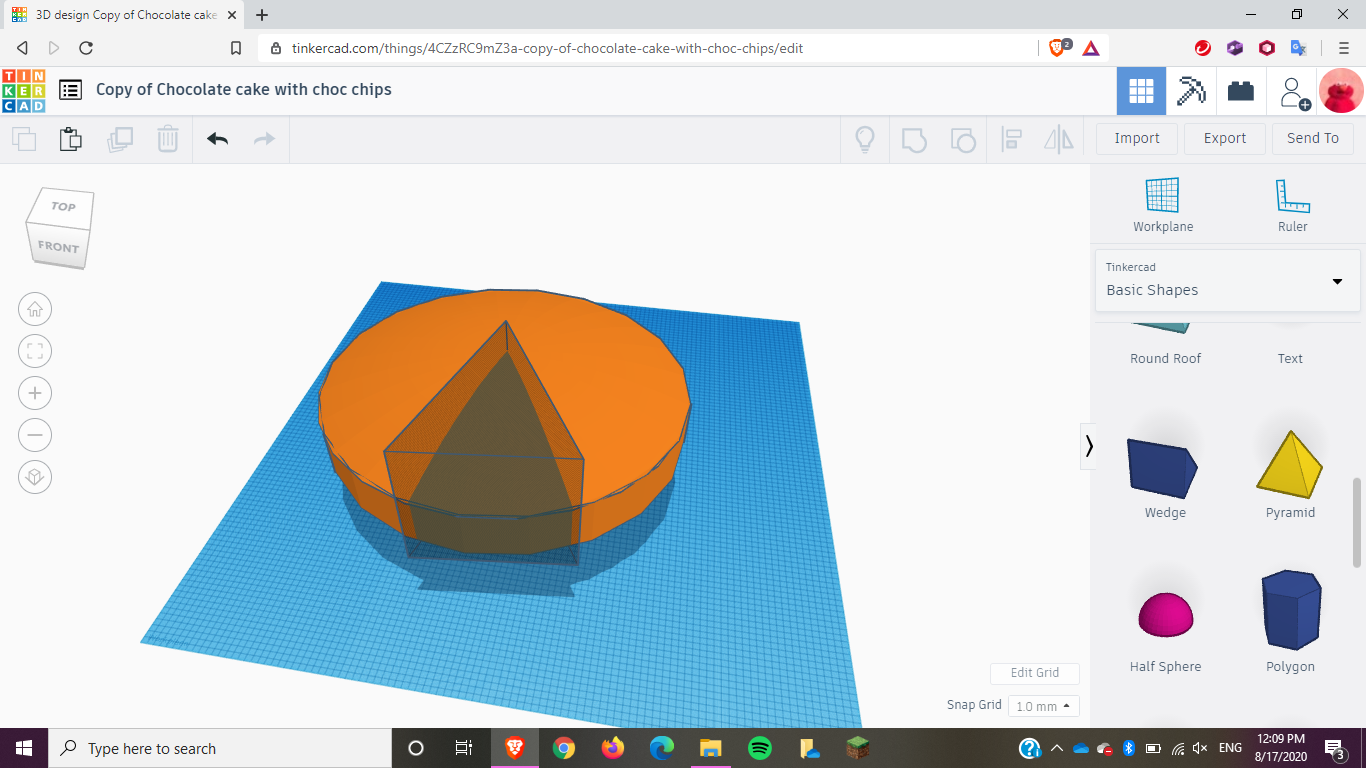Open the Basic Shapes dropdown

[1227, 281]
